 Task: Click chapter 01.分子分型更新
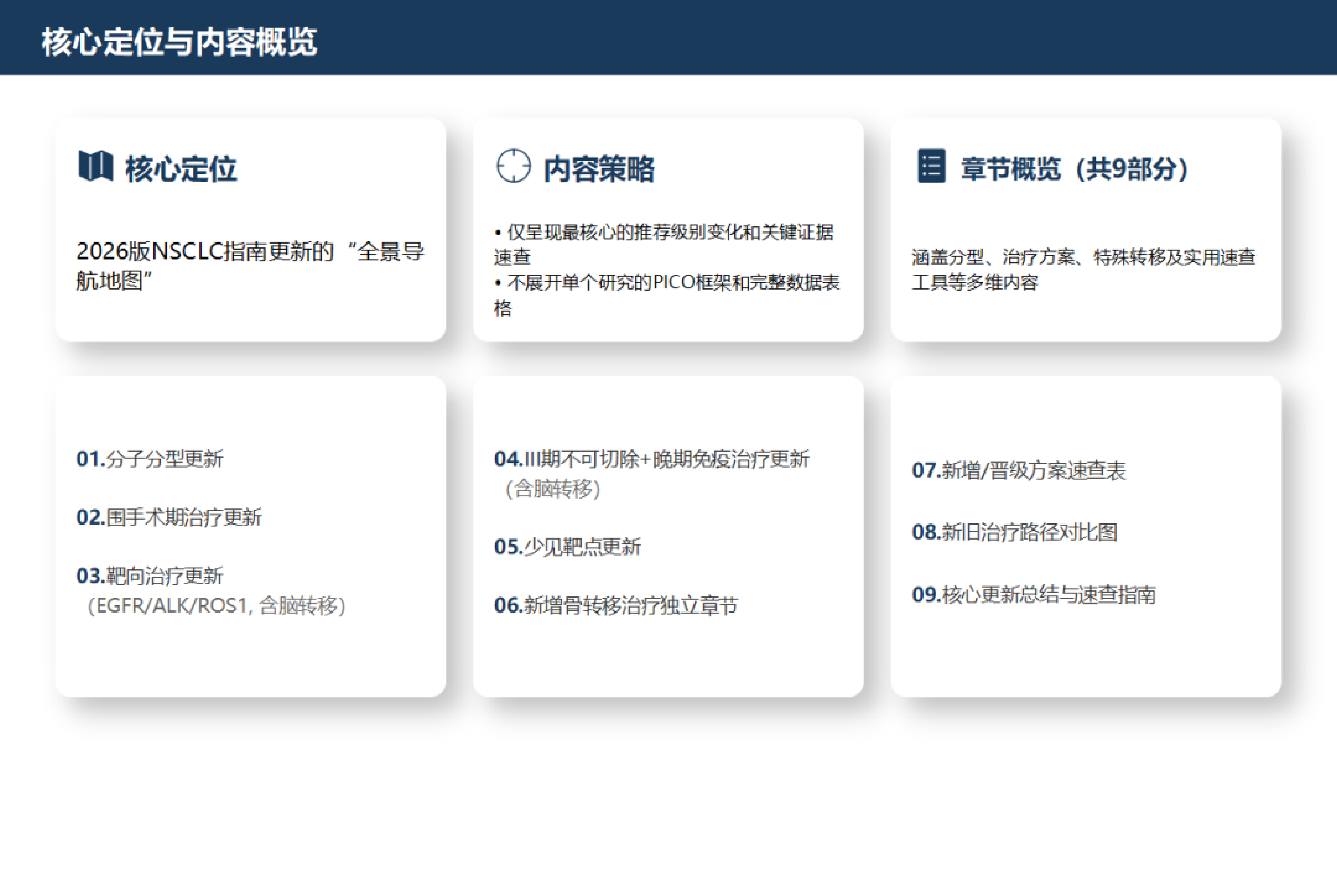pyautogui.click(x=150, y=459)
